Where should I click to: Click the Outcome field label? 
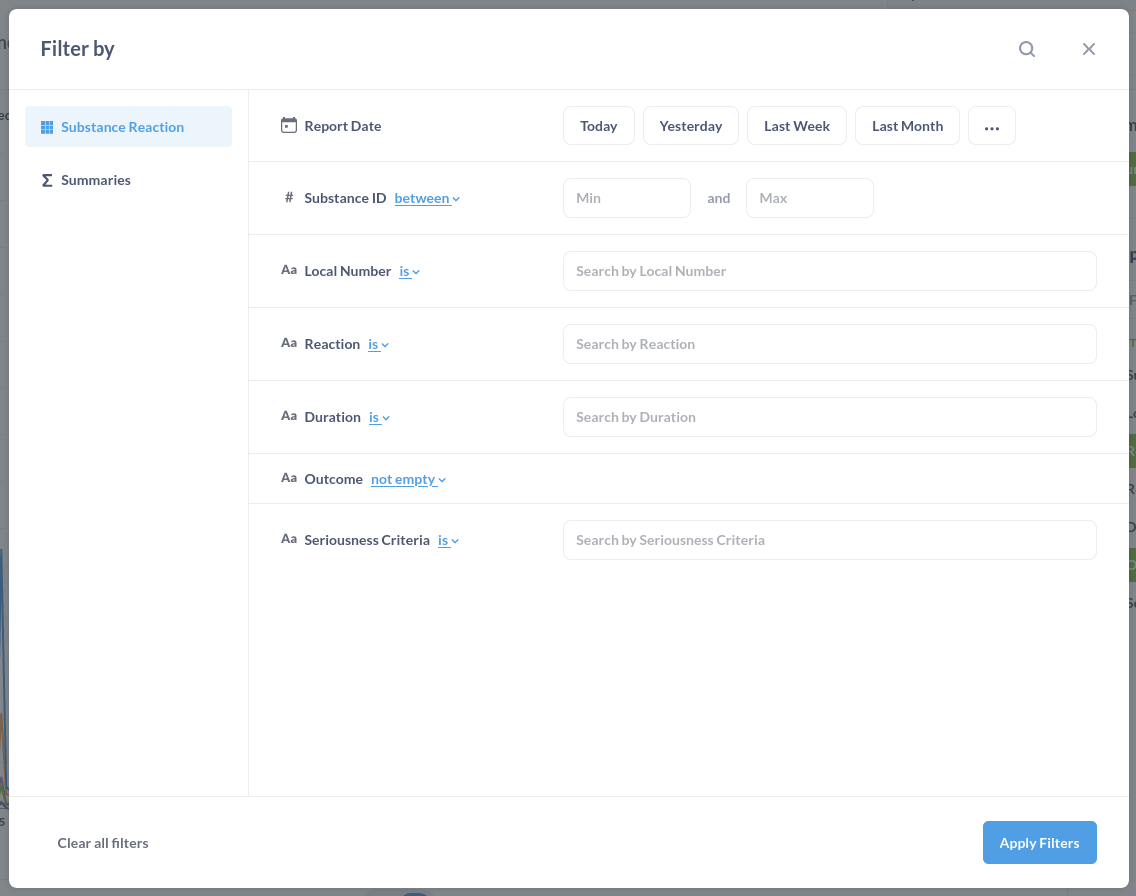click(x=333, y=479)
